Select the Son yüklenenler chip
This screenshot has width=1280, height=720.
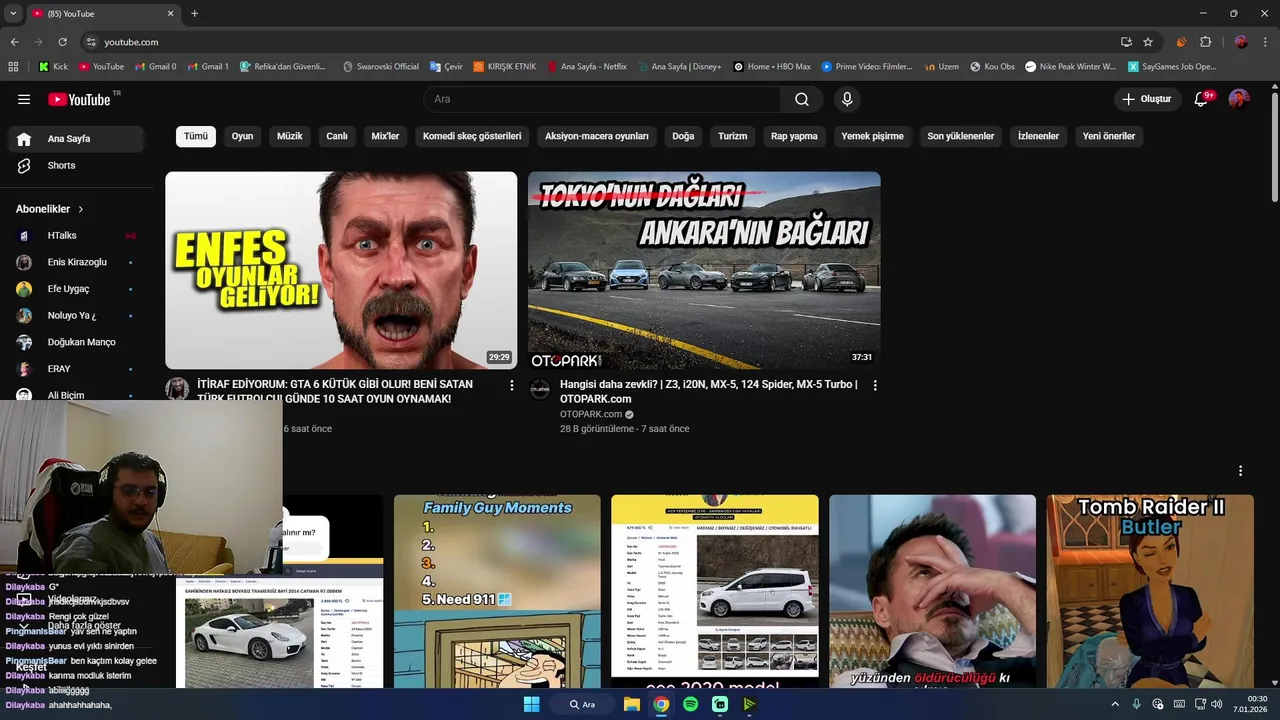coord(960,136)
